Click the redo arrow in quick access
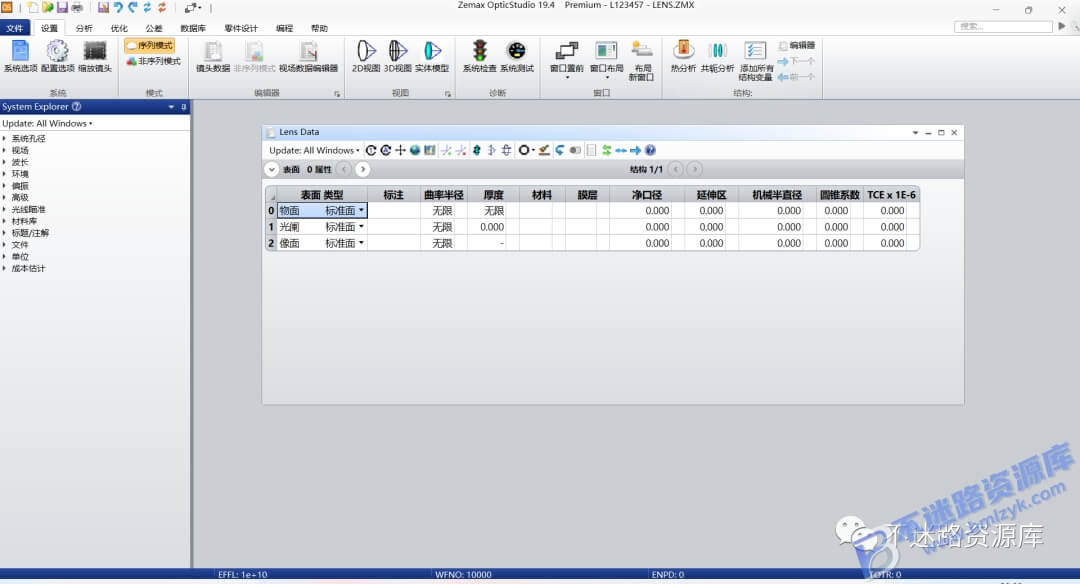Viewport: 1080px width, 584px height. point(133,8)
